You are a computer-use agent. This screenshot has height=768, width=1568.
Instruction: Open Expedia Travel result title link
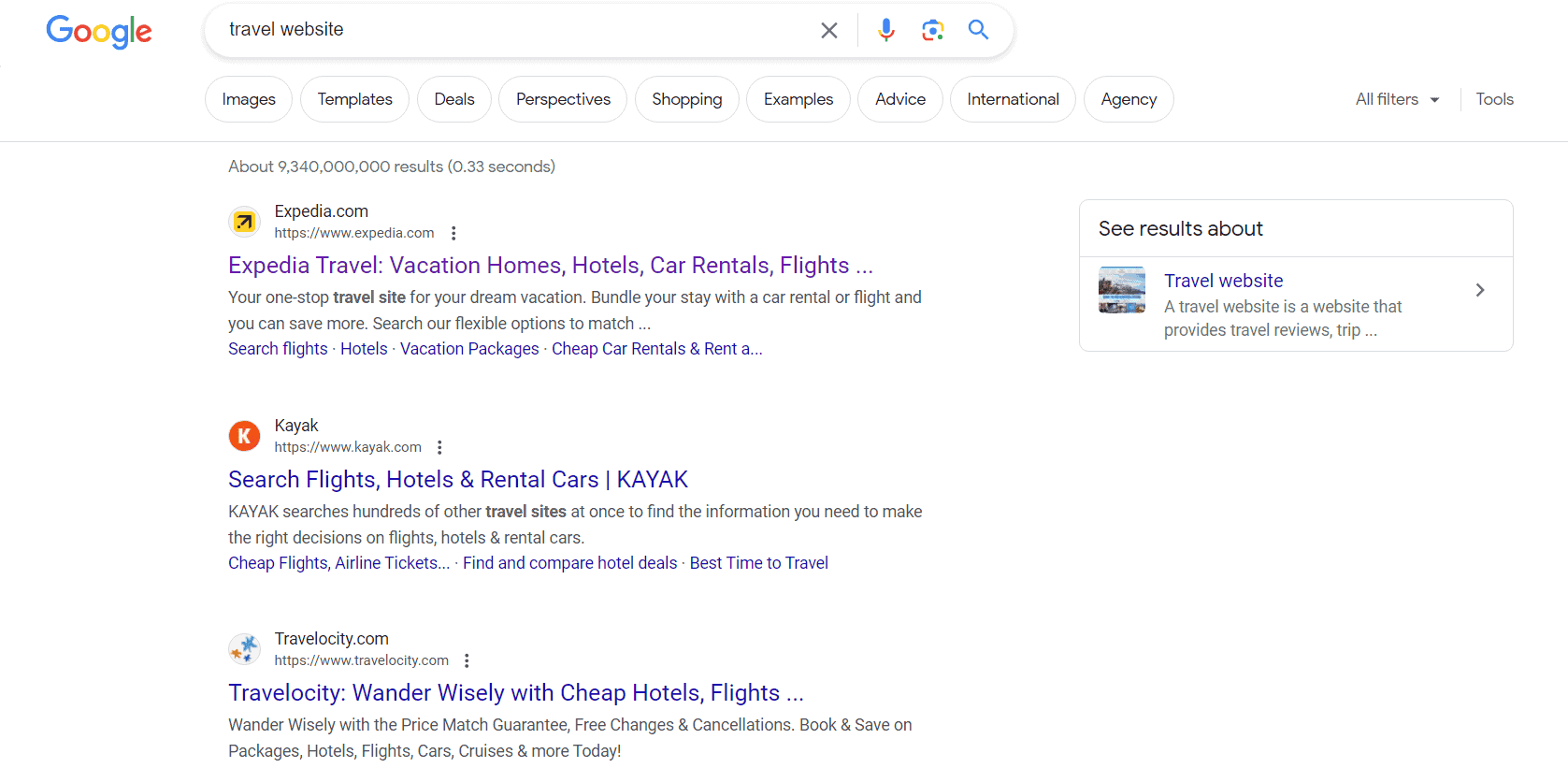click(551, 266)
